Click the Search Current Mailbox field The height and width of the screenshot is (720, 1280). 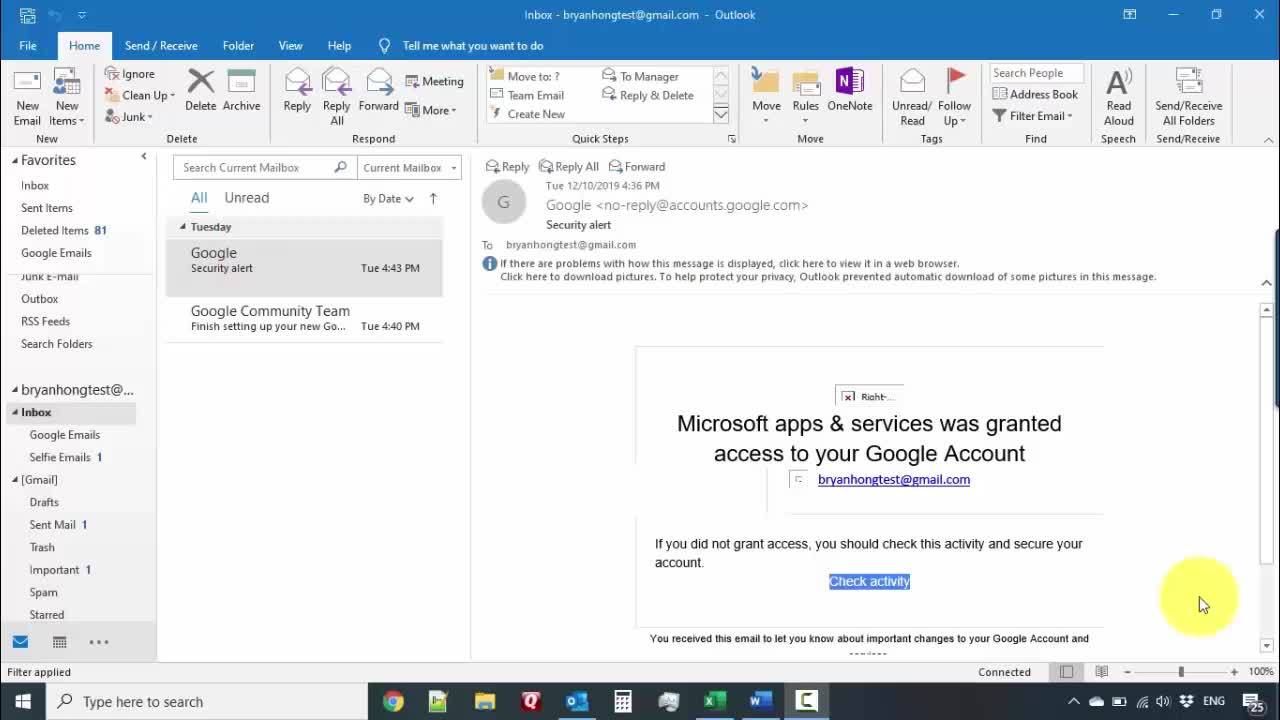(256, 168)
